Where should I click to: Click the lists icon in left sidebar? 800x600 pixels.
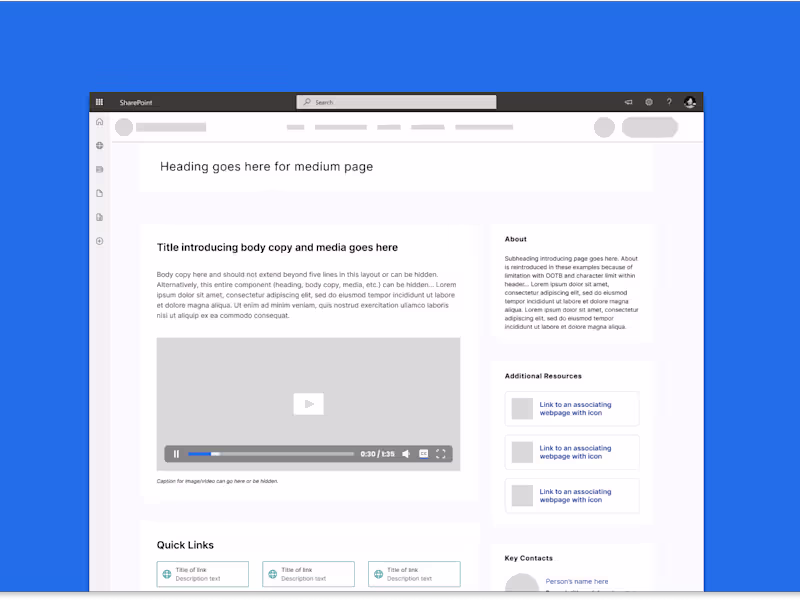(x=99, y=217)
